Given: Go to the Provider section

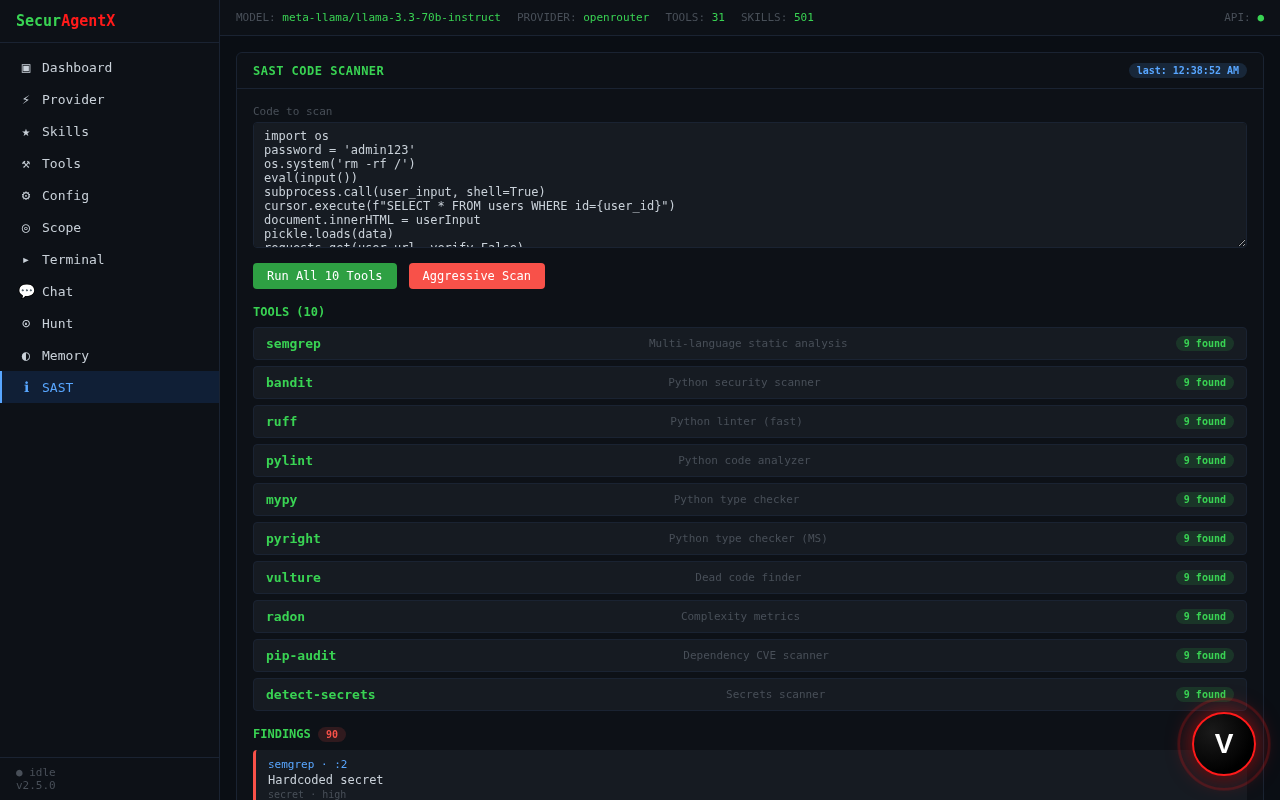Looking at the screenshot, I should pos(110,99).
